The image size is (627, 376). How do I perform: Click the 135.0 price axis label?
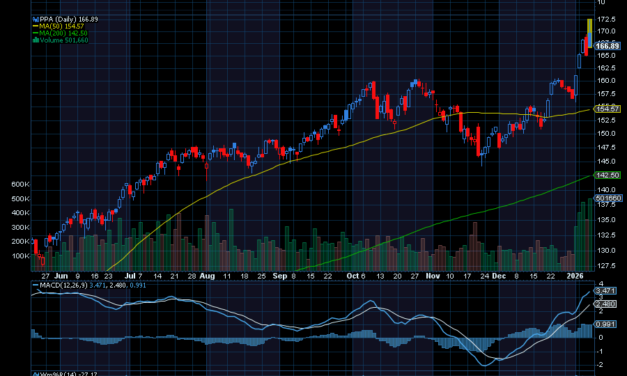[x=606, y=220]
